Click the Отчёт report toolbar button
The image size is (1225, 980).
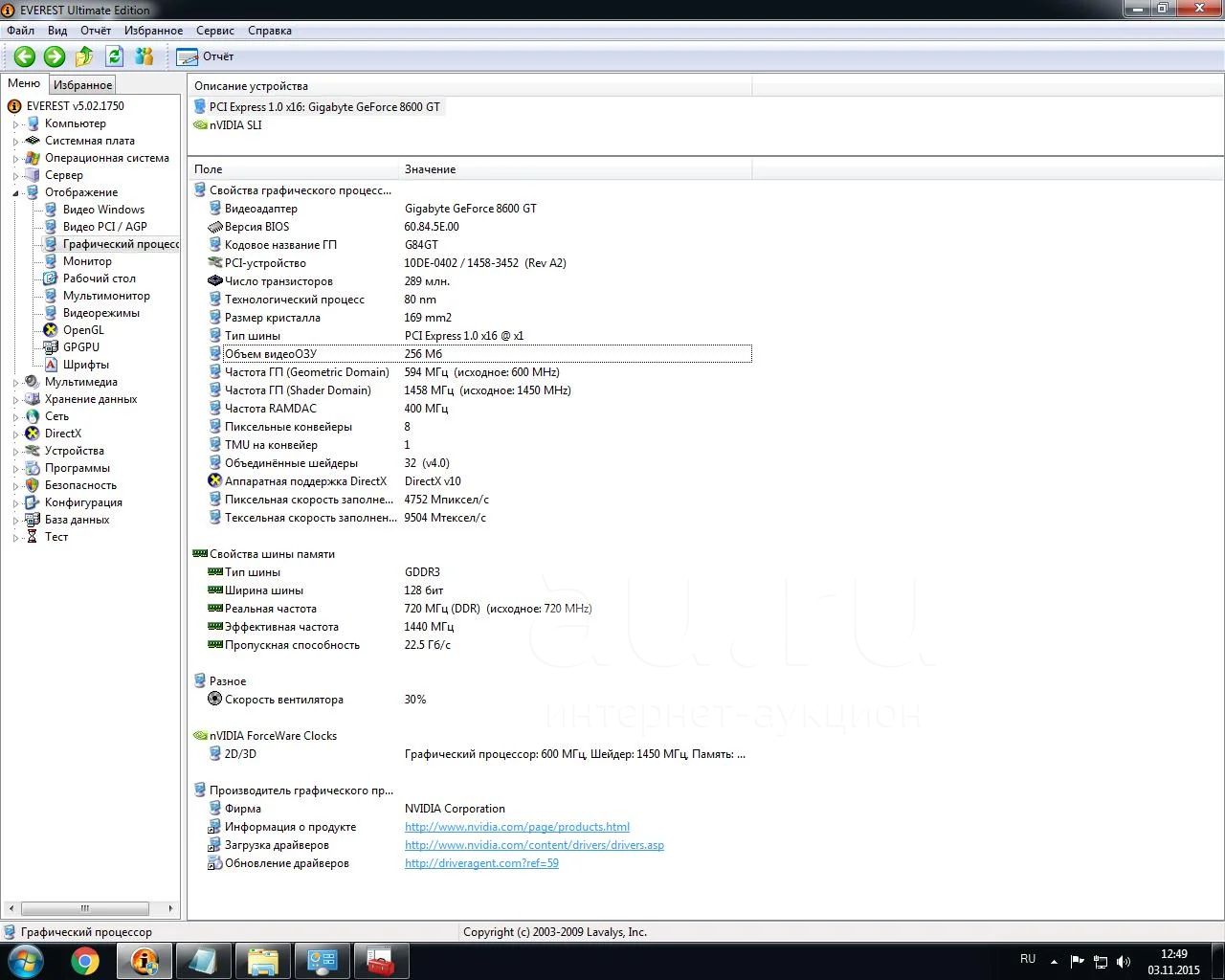pos(206,56)
